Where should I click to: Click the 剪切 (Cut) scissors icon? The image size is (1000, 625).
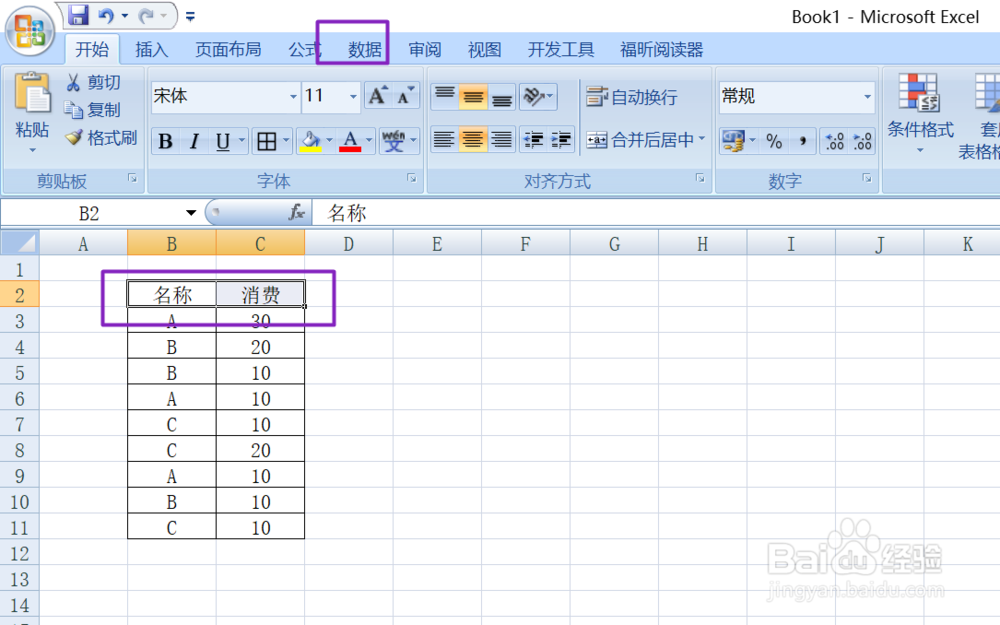[76, 83]
